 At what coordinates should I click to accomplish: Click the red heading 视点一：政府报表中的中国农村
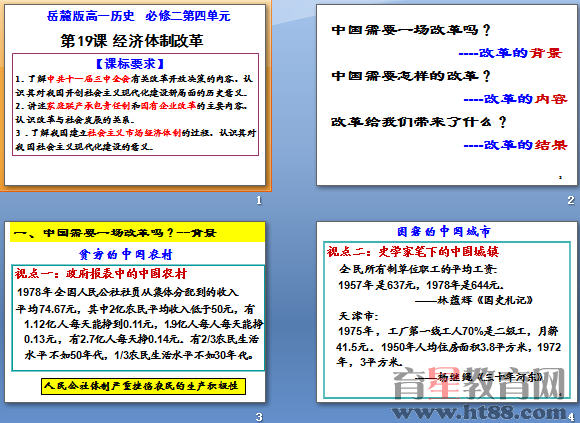click(101, 274)
